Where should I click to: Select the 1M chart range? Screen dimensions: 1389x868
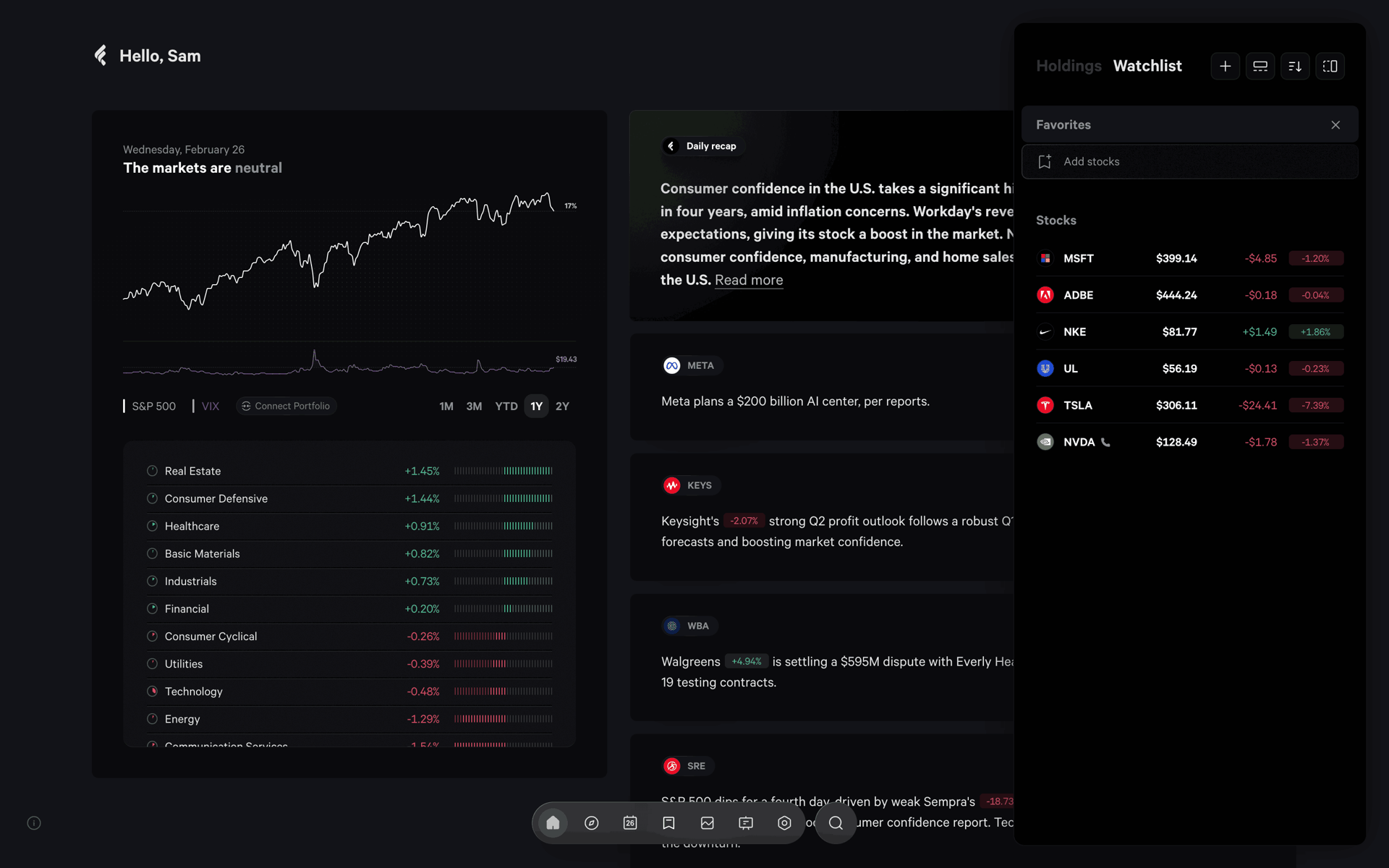(446, 406)
